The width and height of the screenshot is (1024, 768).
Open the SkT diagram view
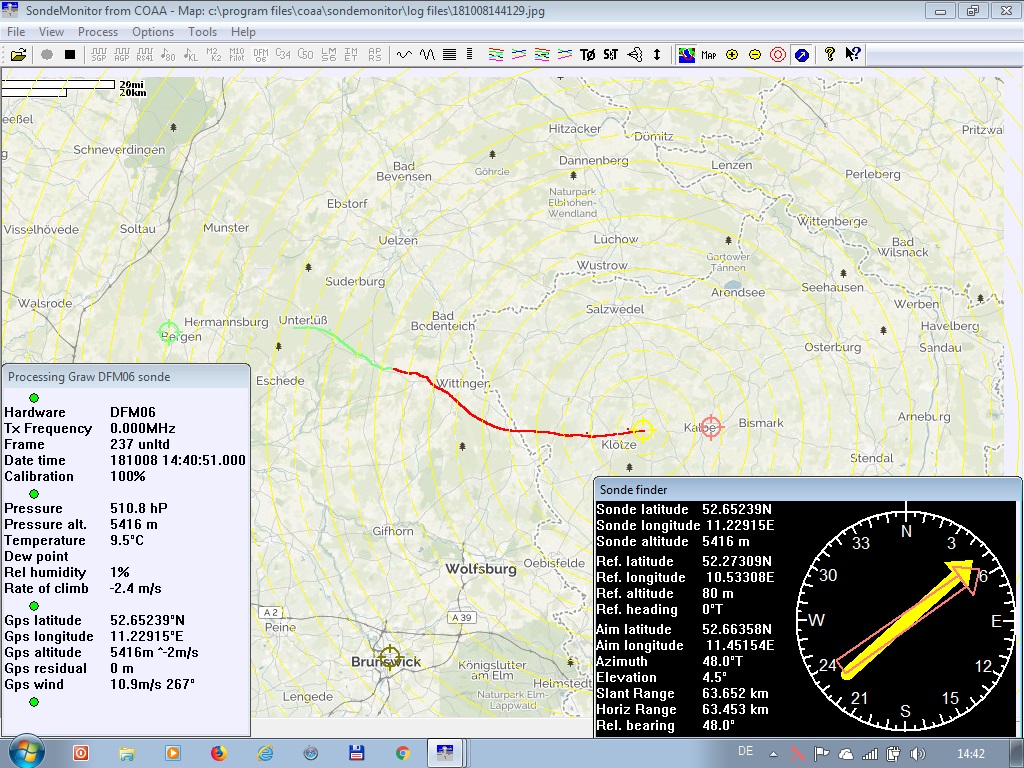pos(611,55)
